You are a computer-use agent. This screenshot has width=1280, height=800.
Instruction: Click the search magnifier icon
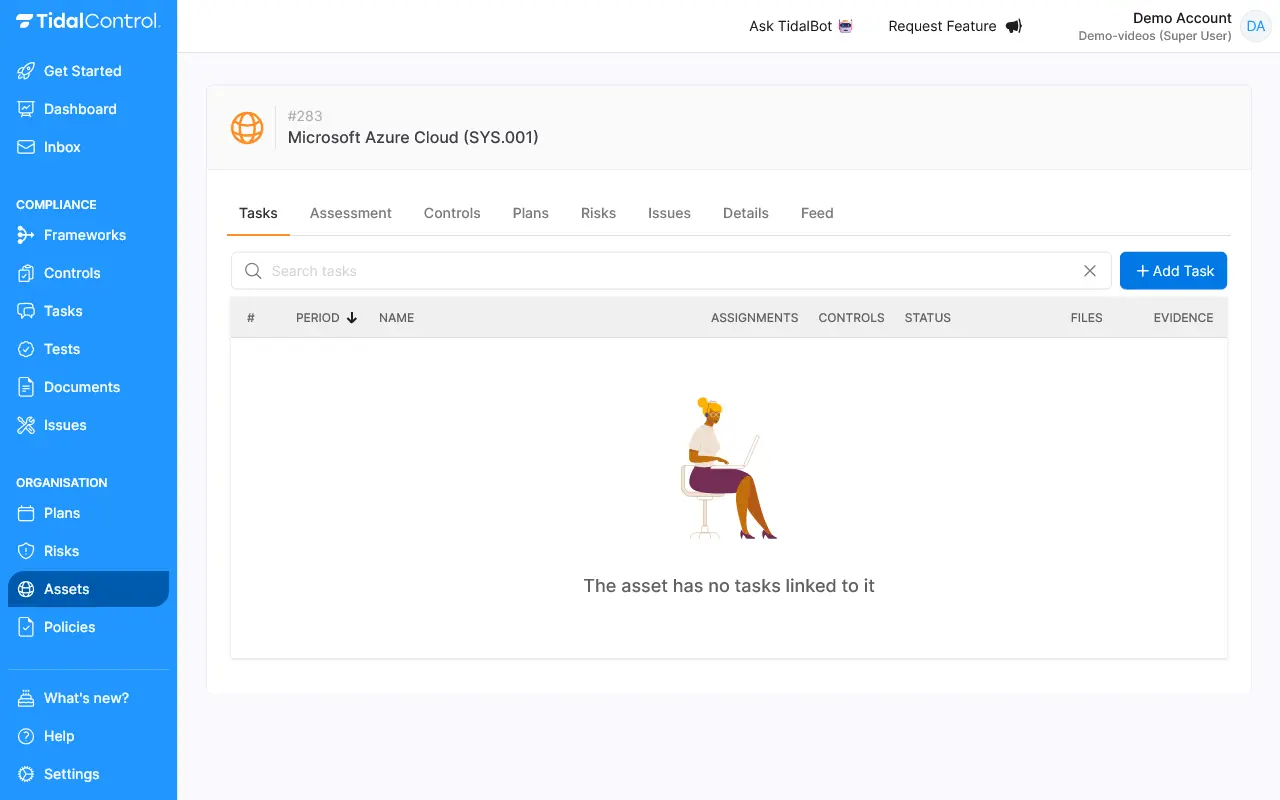click(253, 271)
